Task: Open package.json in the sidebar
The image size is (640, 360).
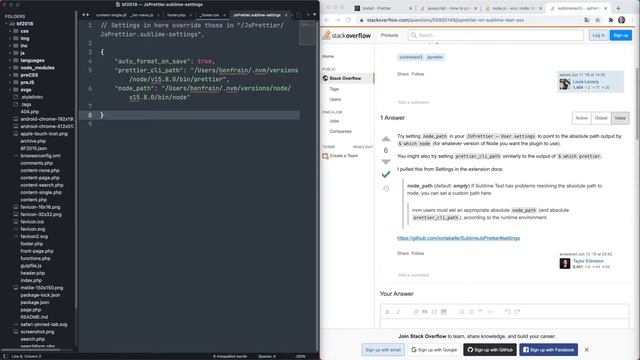Action: click(35, 303)
